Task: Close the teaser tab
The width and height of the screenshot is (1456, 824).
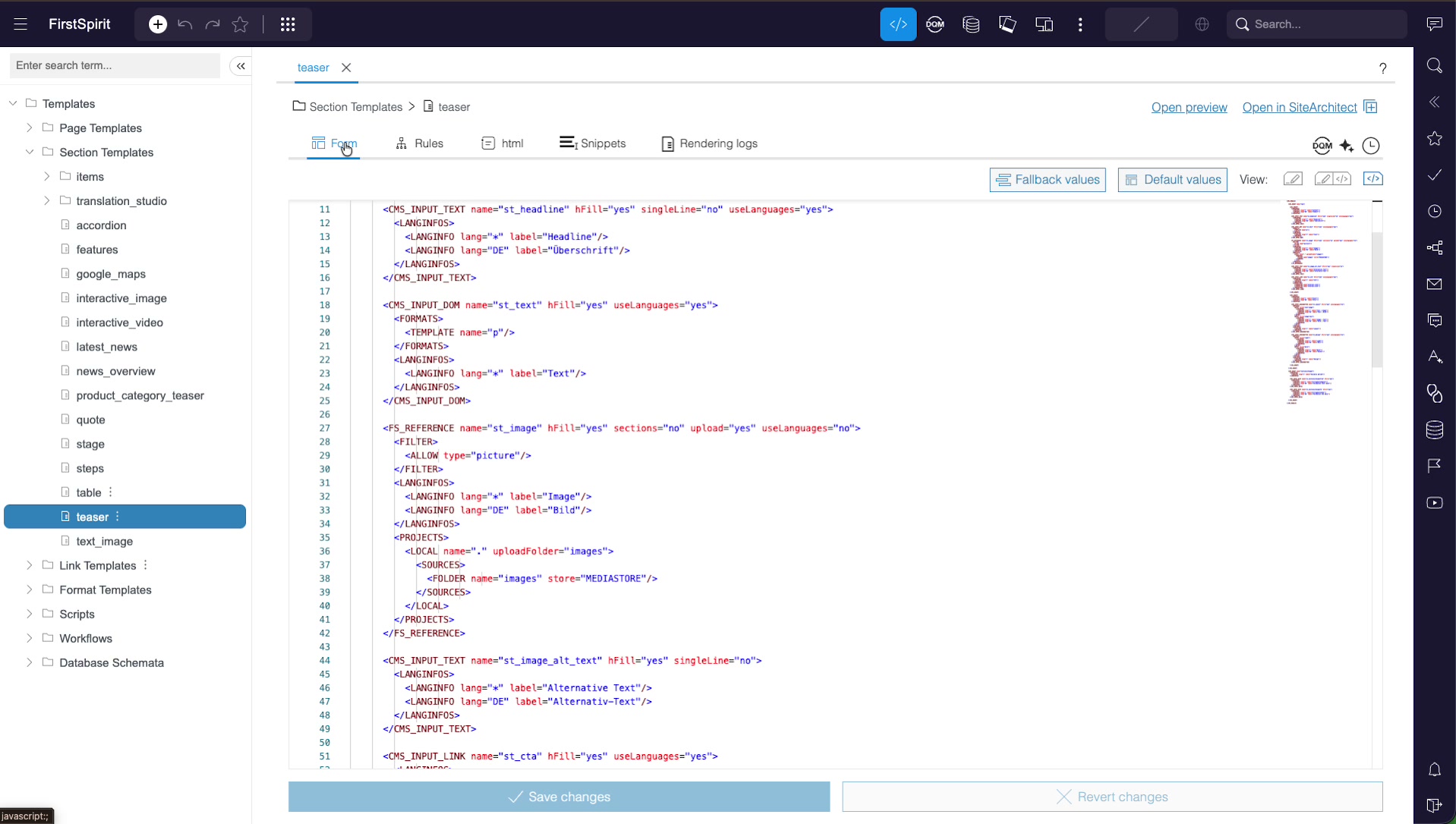Action: tap(346, 68)
